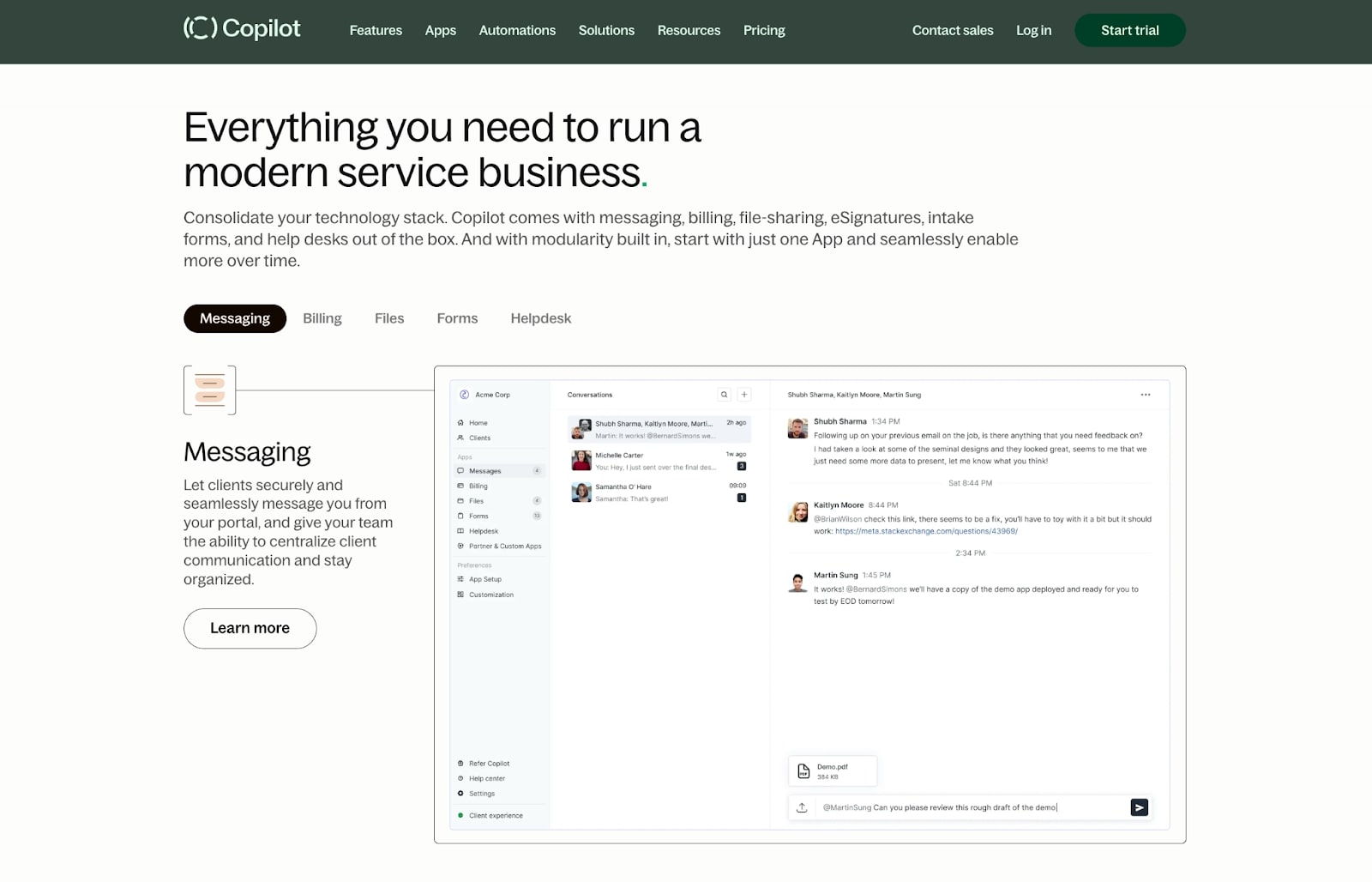
Task: Click the Demo.pdf attachment card
Action: [x=832, y=770]
